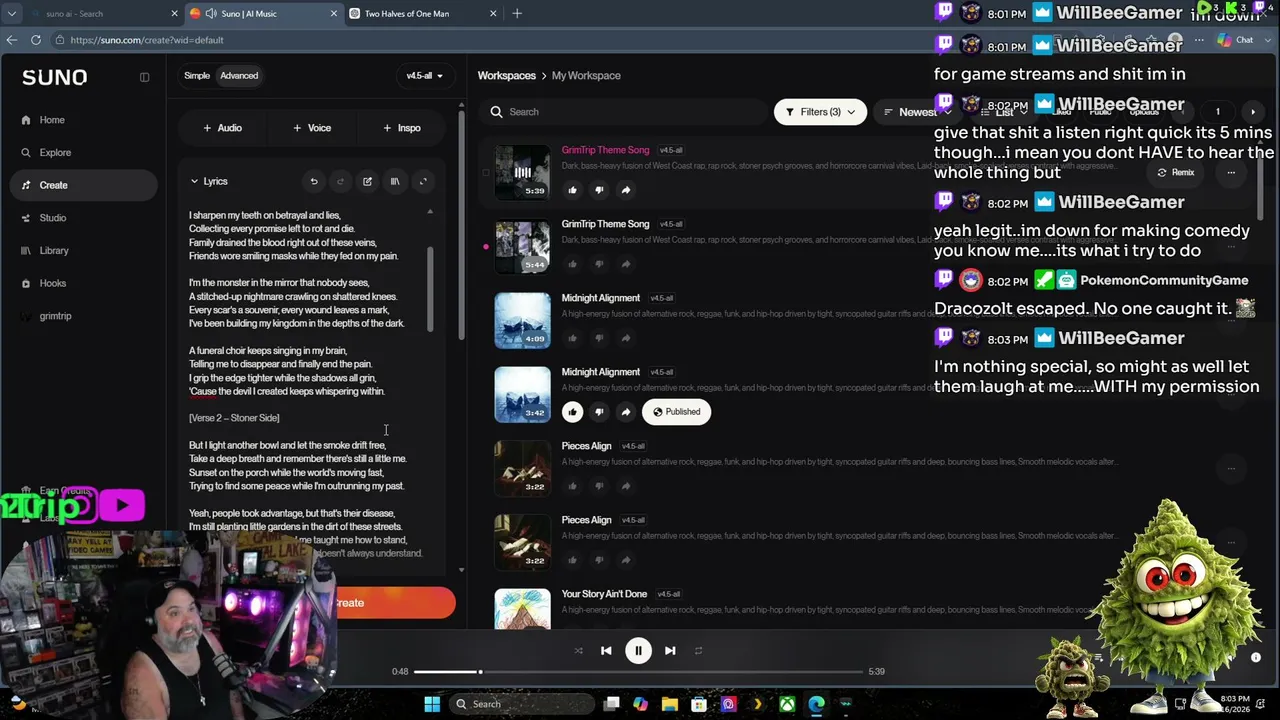Image resolution: width=1280 pixels, height=720 pixels.
Task: Open the browser tab list dropdown
Action: coord(12,14)
